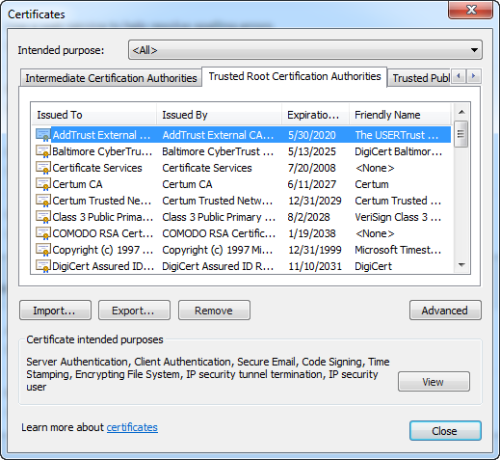
Task: Click the Export... button
Action: (x=134, y=310)
